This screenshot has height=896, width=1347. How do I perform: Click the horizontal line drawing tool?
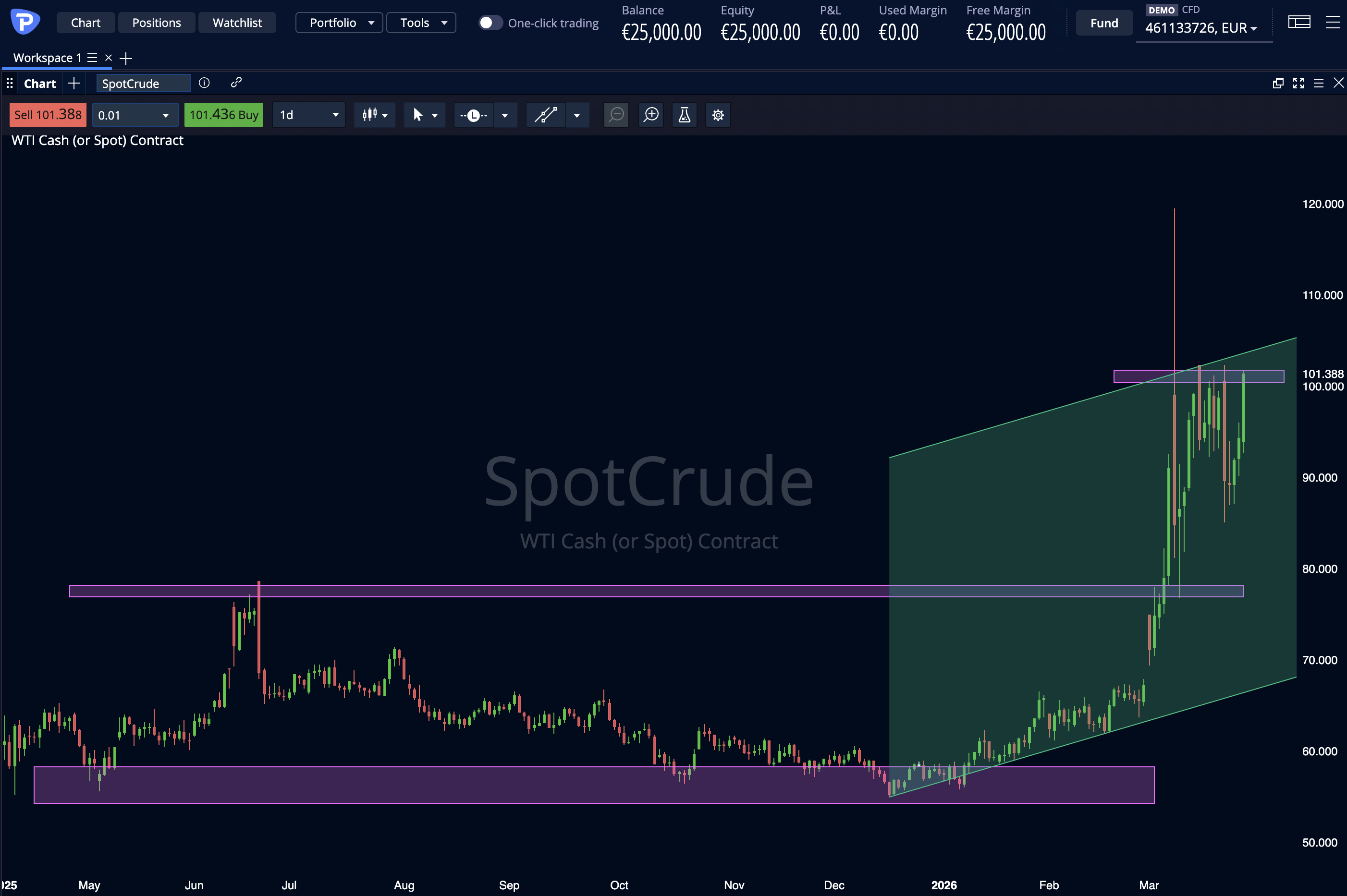[473, 115]
